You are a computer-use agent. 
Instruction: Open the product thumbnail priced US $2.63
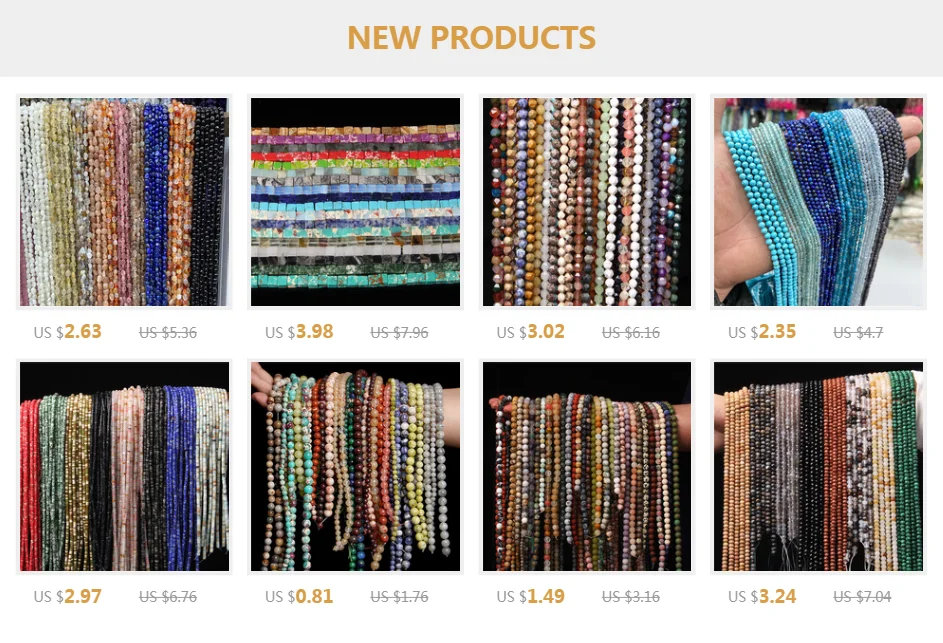point(124,202)
